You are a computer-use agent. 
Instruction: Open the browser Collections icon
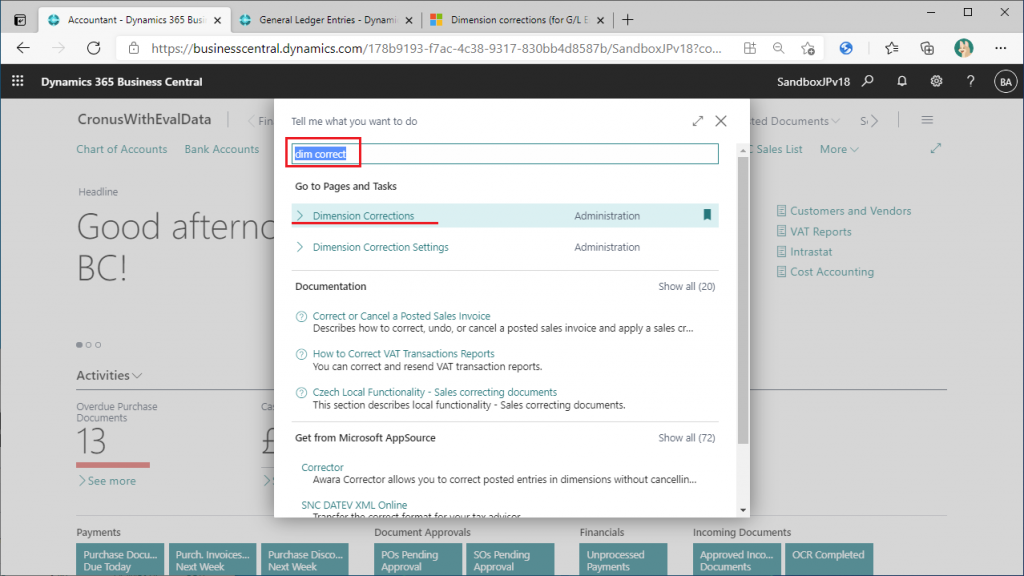(x=927, y=48)
